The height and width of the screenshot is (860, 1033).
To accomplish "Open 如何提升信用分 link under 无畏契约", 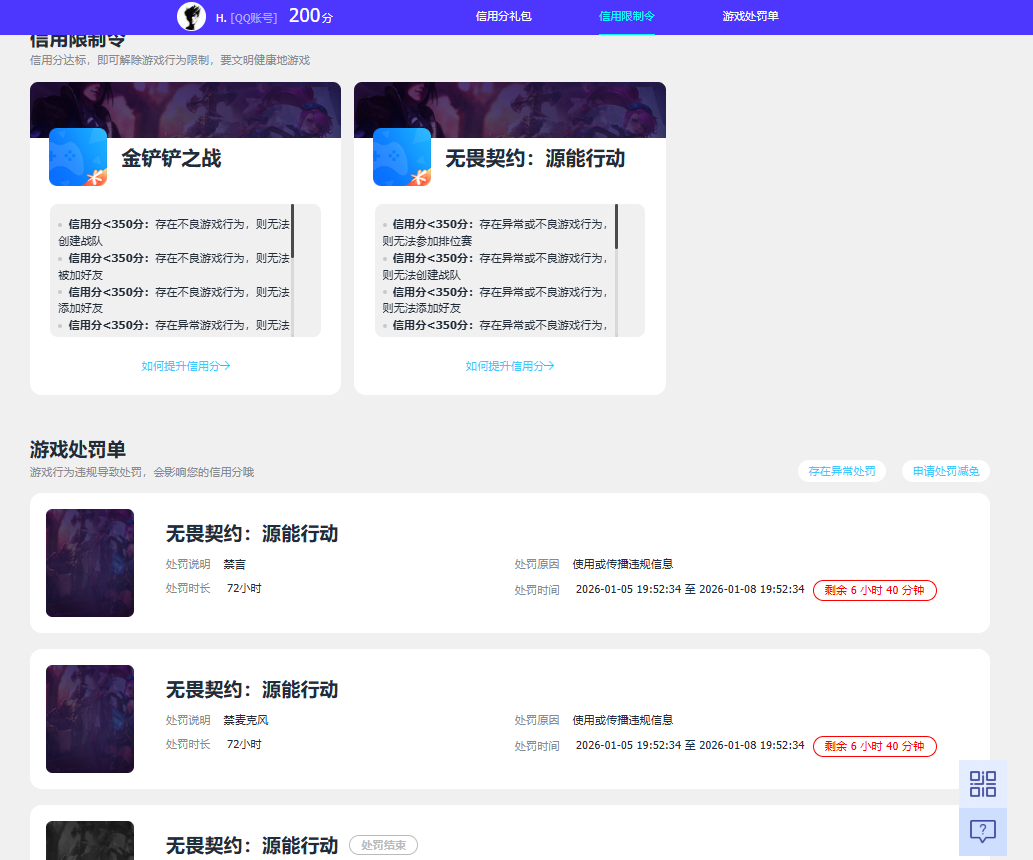I will point(510,366).
